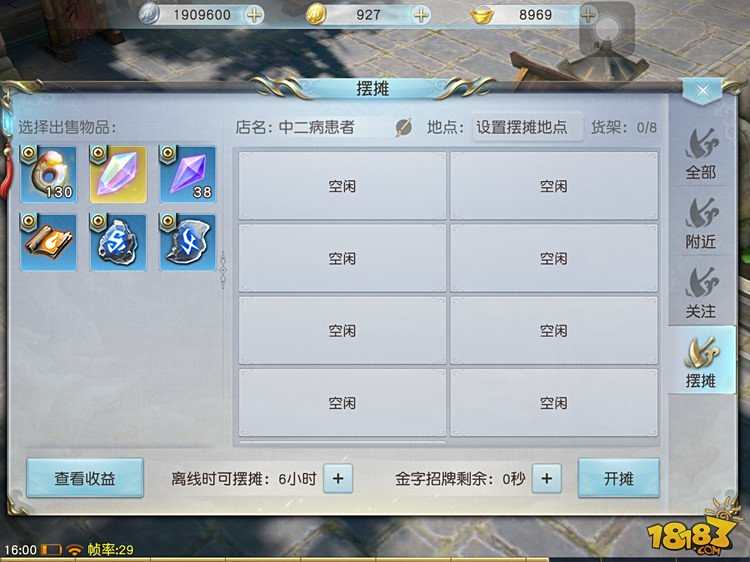Edit shop name with the feather icon
Image resolution: width=750 pixels, height=562 pixels.
click(x=404, y=127)
